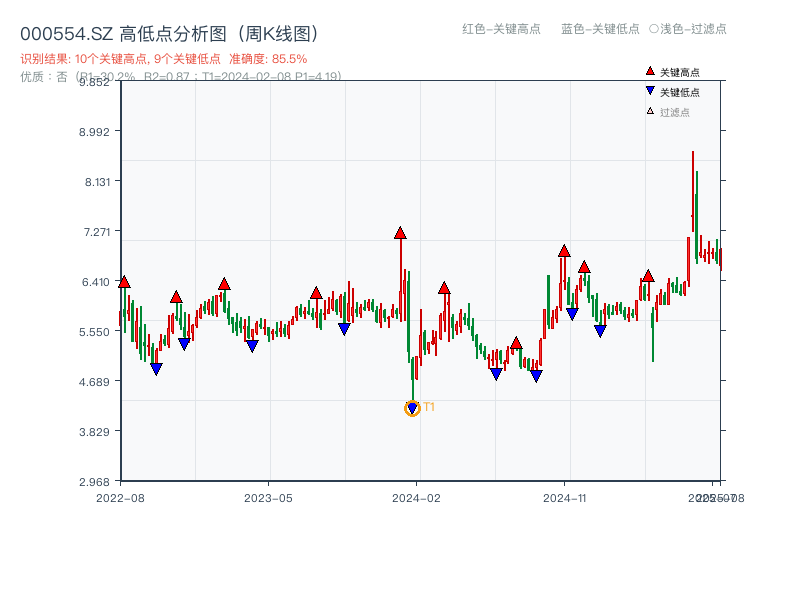Image resolution: width=800 pixels, height=600 pixels.
Task: Click the 7.271 price axis label
Action: pos(96,232)
